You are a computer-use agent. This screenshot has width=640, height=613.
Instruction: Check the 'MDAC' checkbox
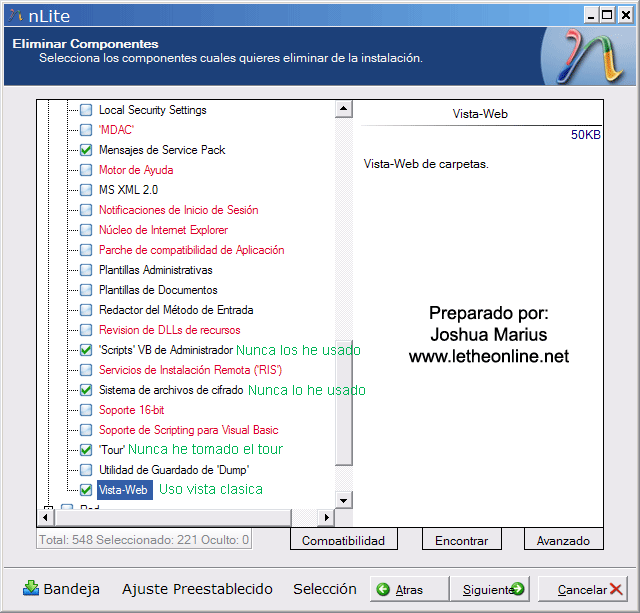tap(86, 130)
